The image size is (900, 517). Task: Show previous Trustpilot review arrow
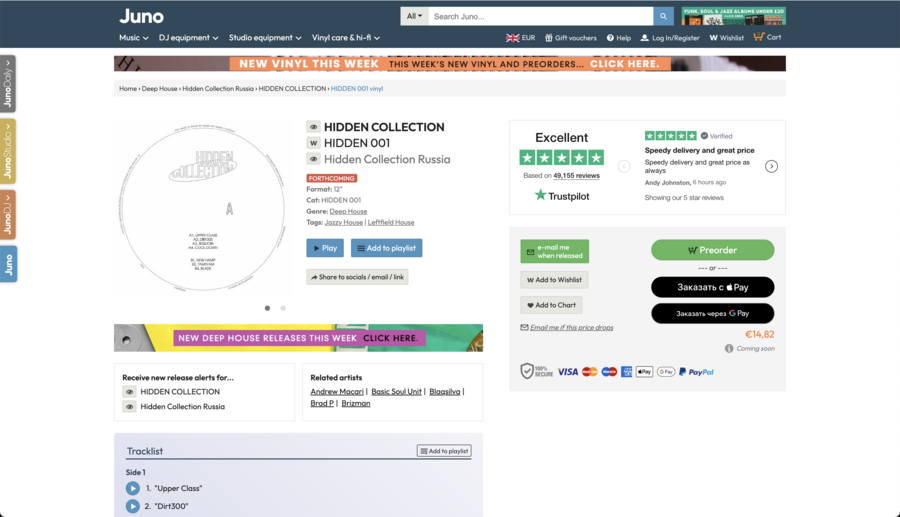tap(624, 166)
